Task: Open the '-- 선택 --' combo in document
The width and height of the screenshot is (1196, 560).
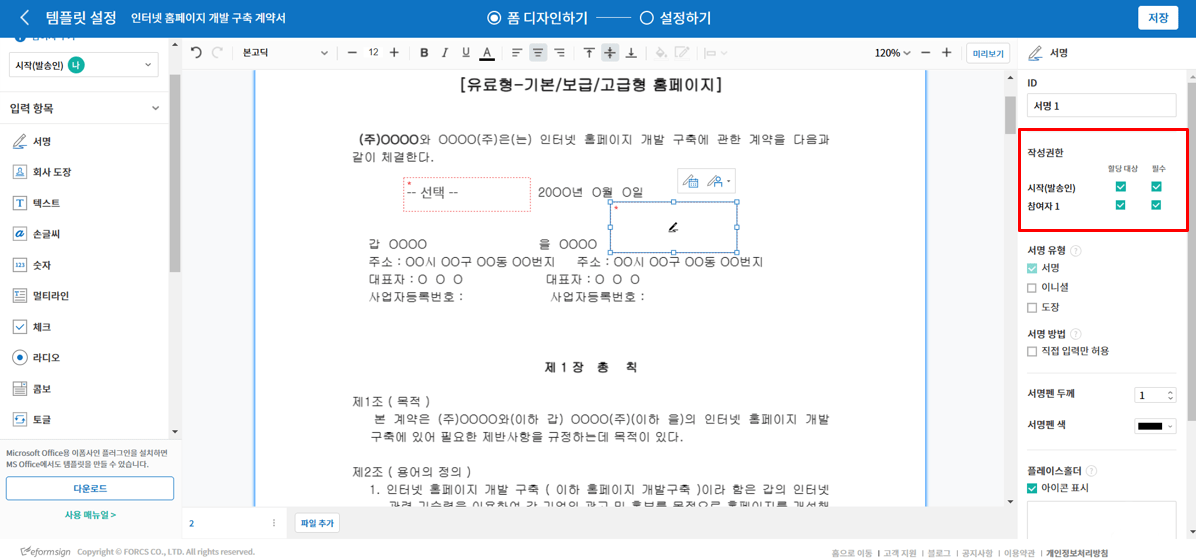Action: tap(467, 195)
